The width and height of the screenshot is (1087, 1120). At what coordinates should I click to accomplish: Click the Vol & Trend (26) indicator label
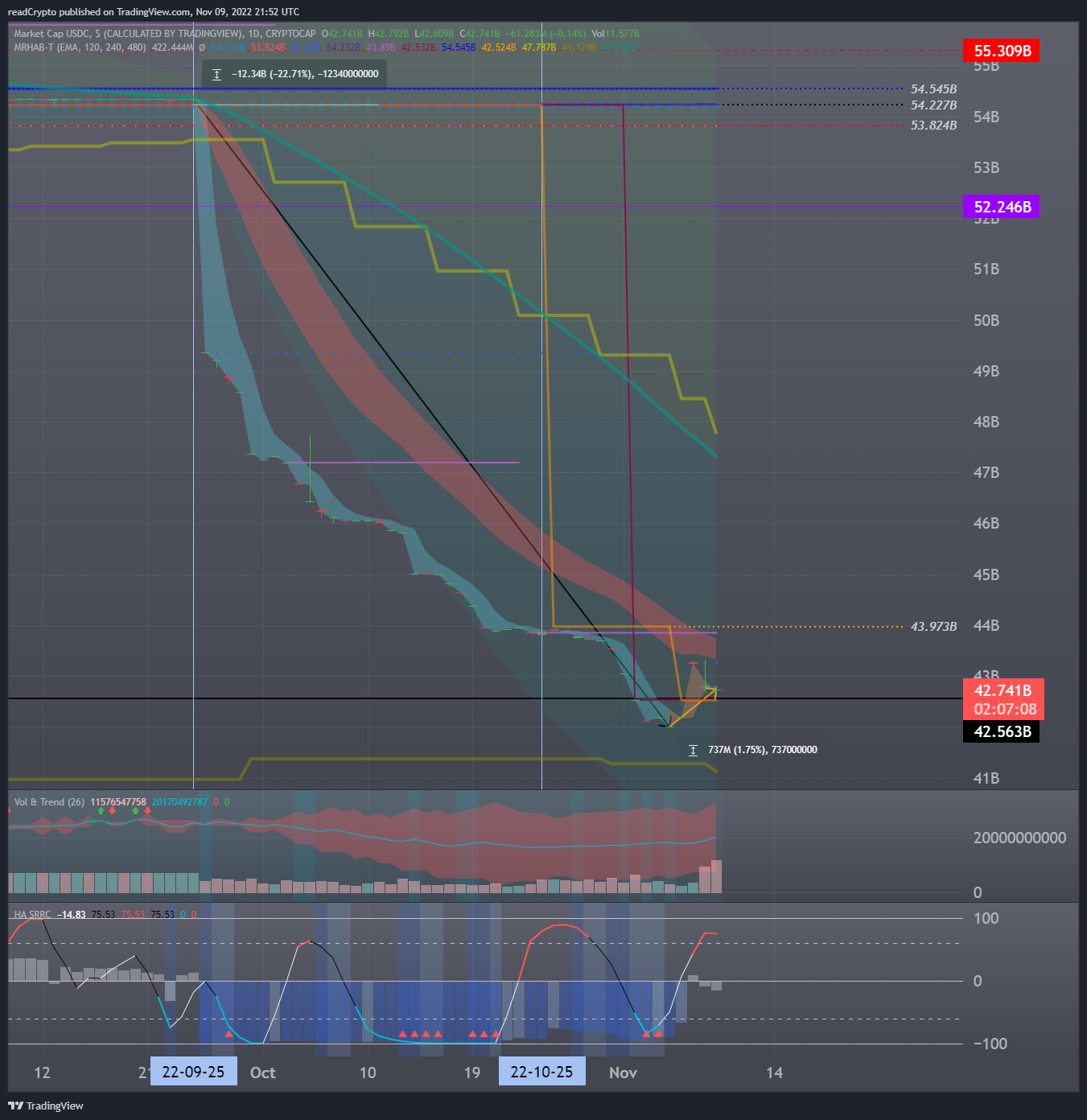pyautogui.click(x=49, y=802)
